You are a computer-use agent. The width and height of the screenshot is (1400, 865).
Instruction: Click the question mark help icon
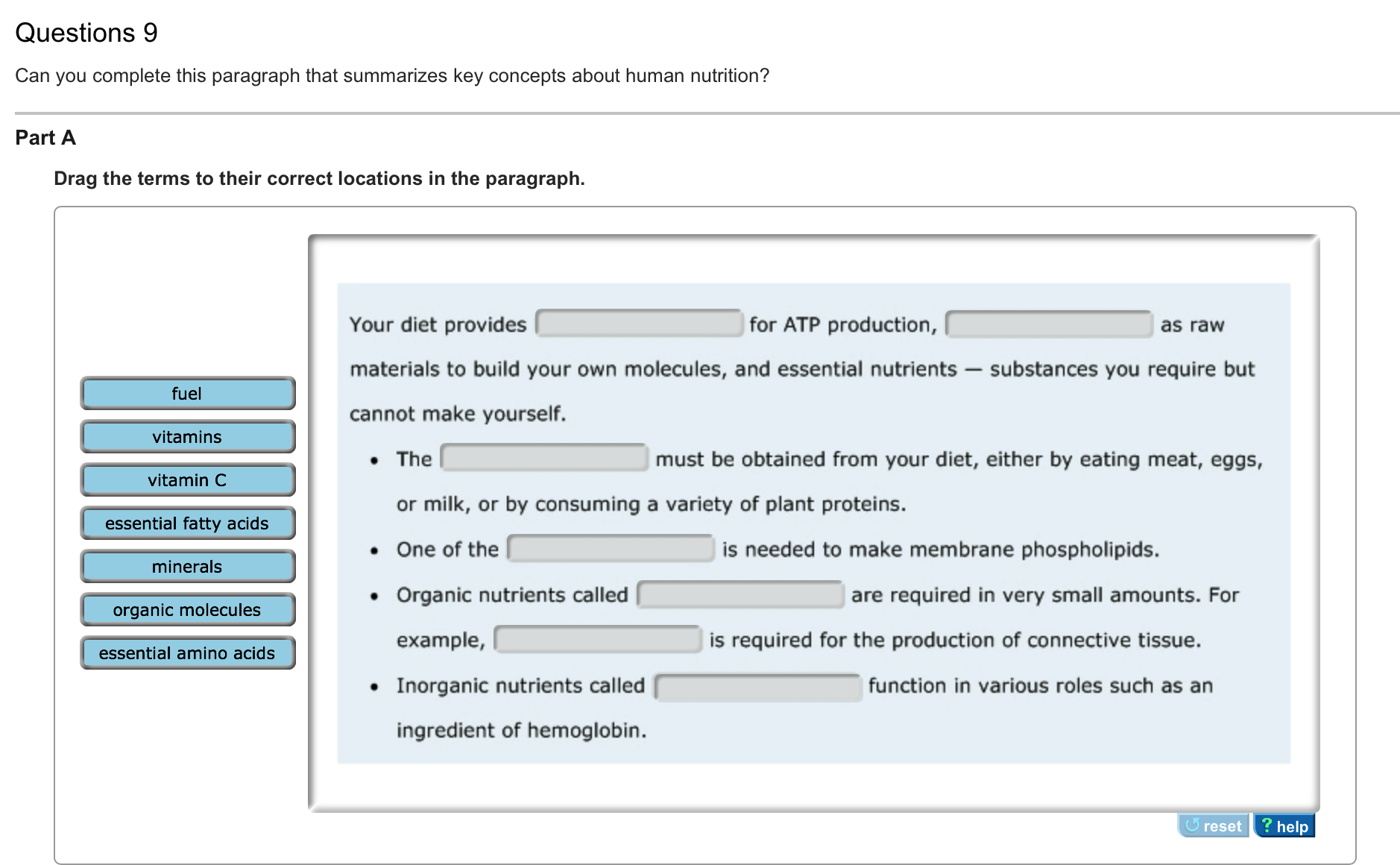(x=1266, y=825)
